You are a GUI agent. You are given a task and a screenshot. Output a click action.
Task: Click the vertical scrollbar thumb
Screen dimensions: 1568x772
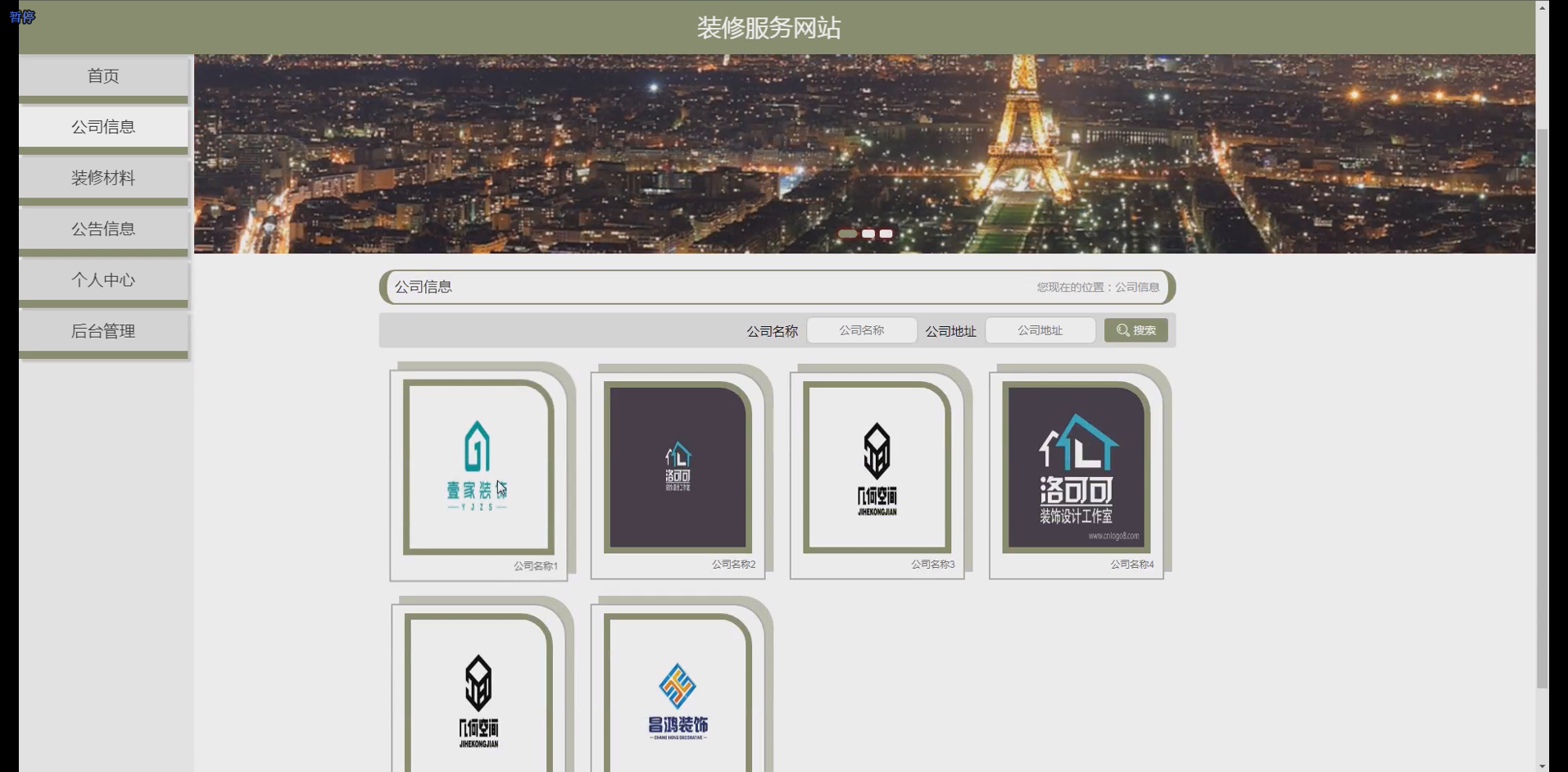1543,408
